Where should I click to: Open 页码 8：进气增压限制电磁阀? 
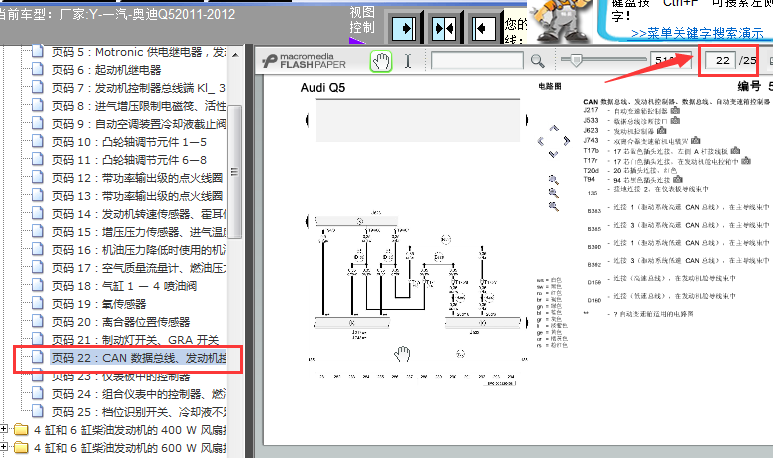[139, 106]
